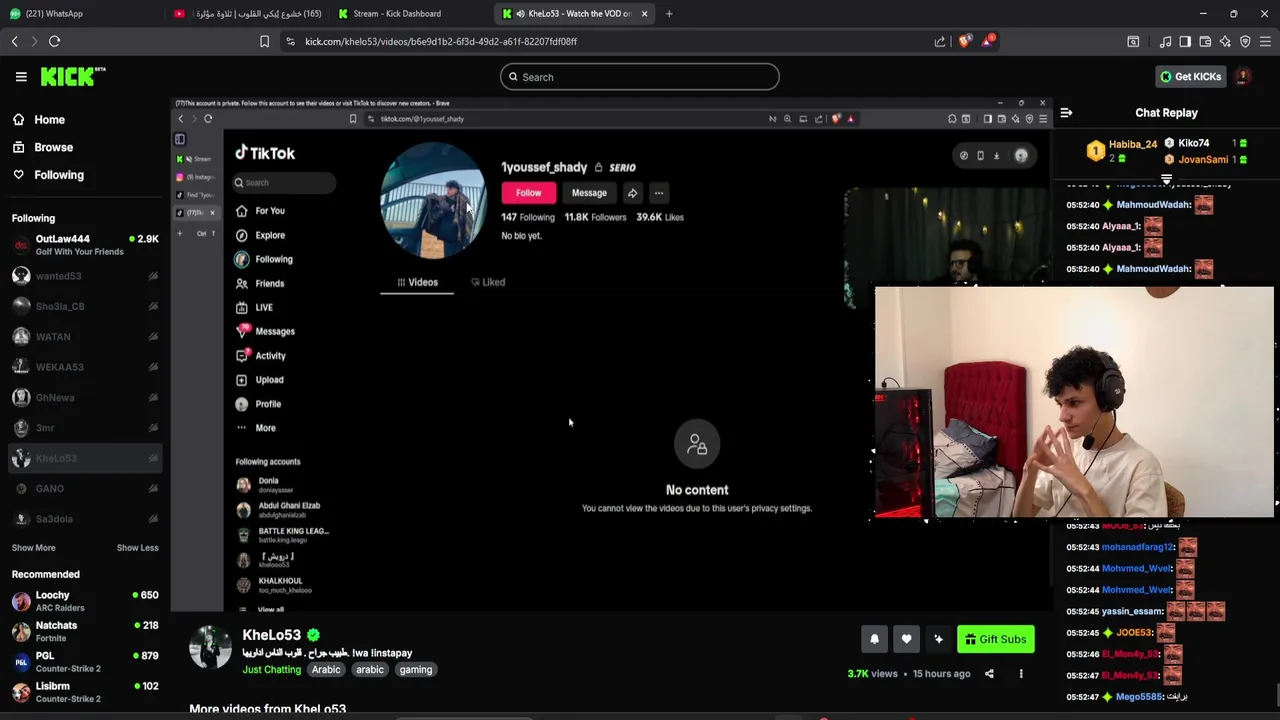Toggle bookmark for this page

[264, 41]
